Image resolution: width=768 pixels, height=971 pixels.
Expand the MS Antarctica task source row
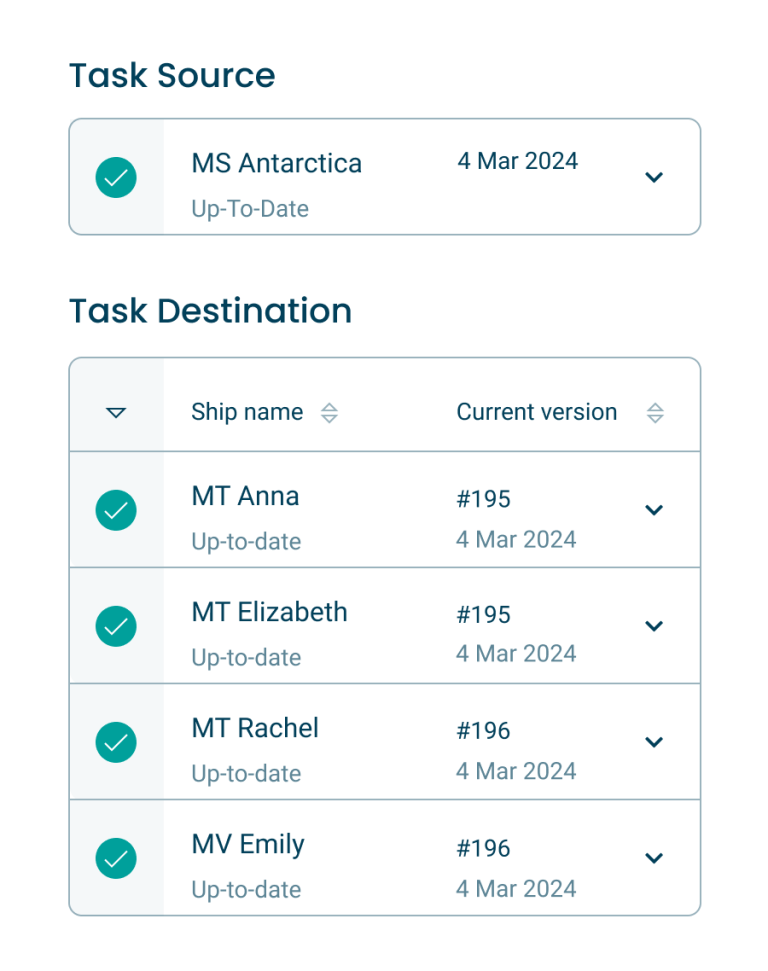[x=654, y=176]
